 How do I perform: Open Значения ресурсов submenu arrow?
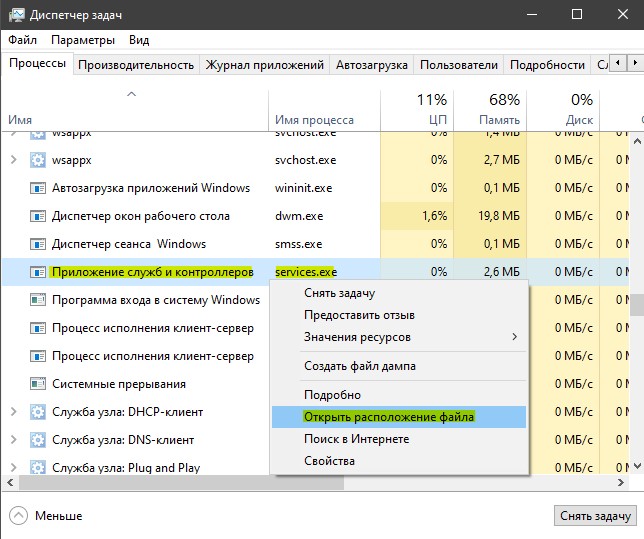tap(515, 337)
